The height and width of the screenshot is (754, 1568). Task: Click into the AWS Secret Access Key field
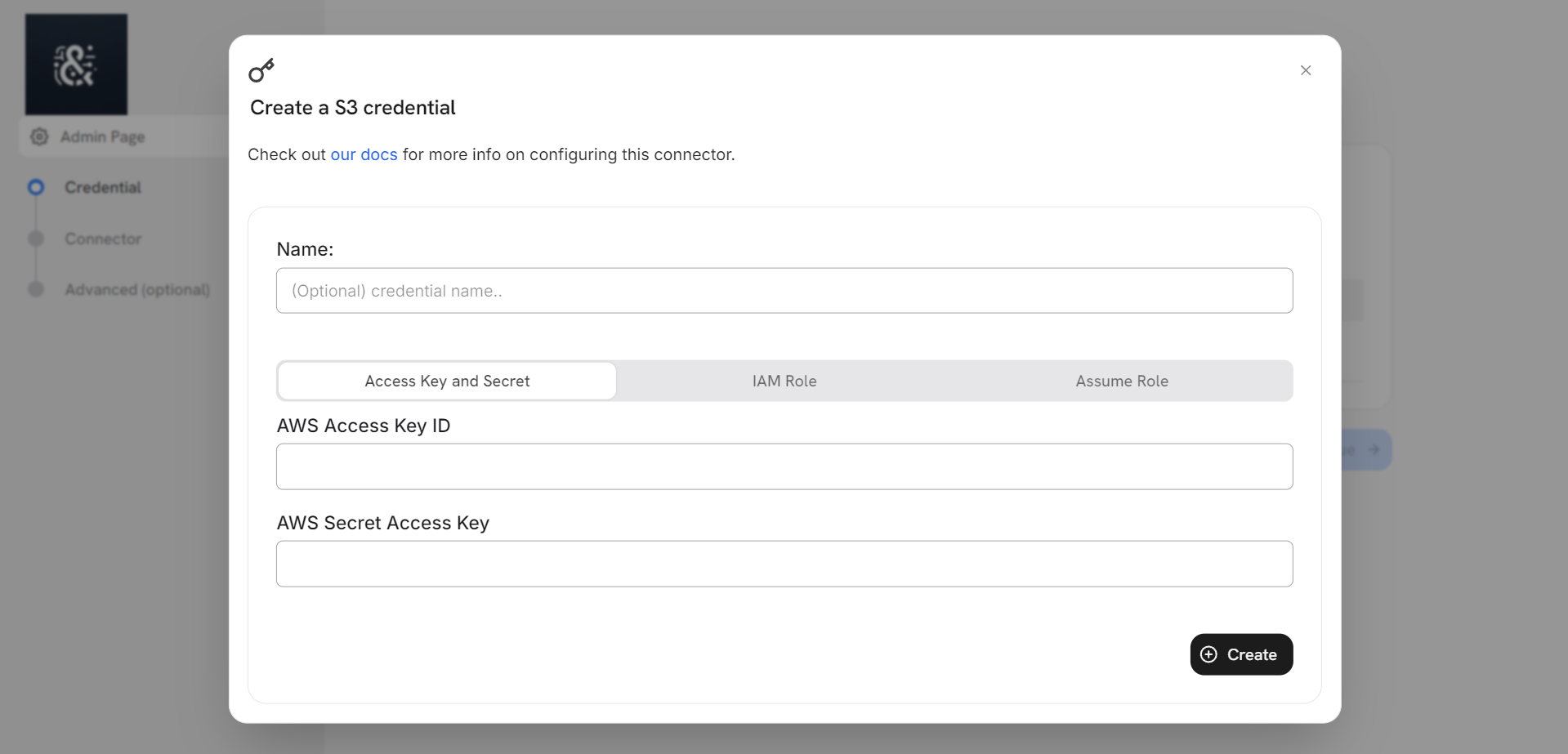click(784, 564)
